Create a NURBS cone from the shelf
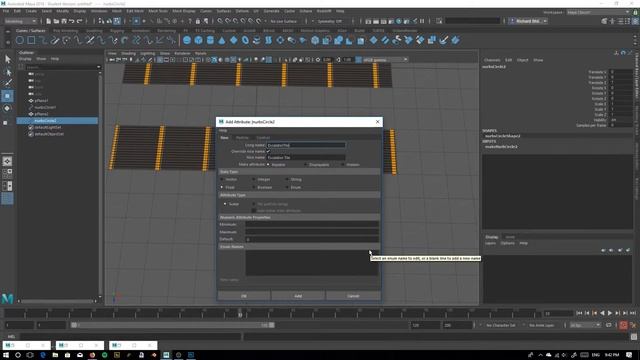640x360 pixels. point(222,40)
